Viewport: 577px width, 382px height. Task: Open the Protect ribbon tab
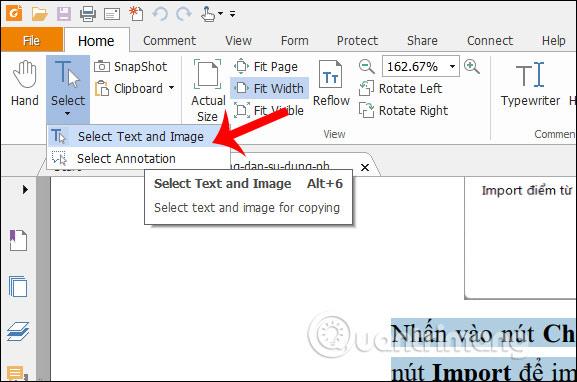tap(357, 40)
